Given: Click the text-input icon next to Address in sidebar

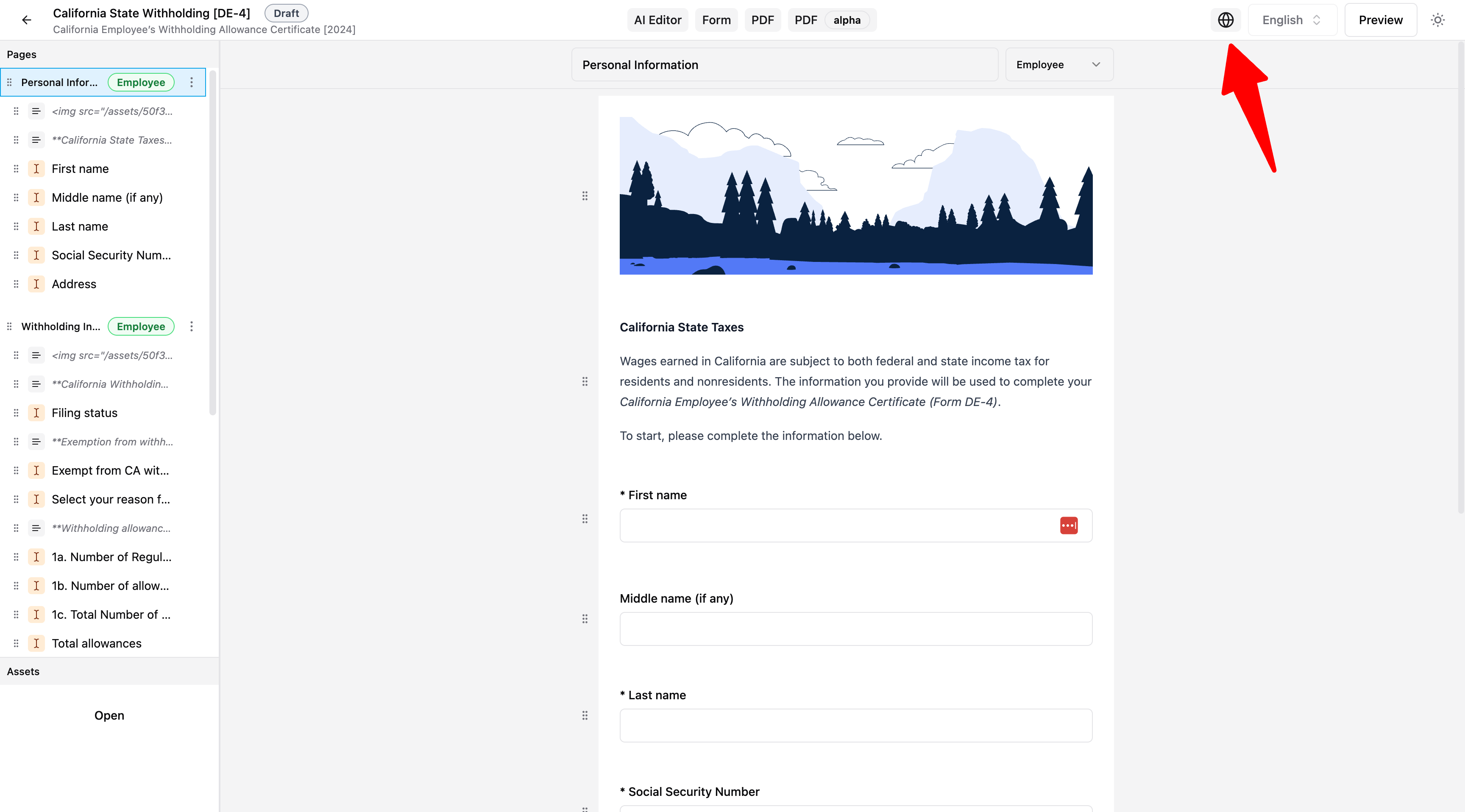Looking at the screenshot, I should [x=36, y=284].
